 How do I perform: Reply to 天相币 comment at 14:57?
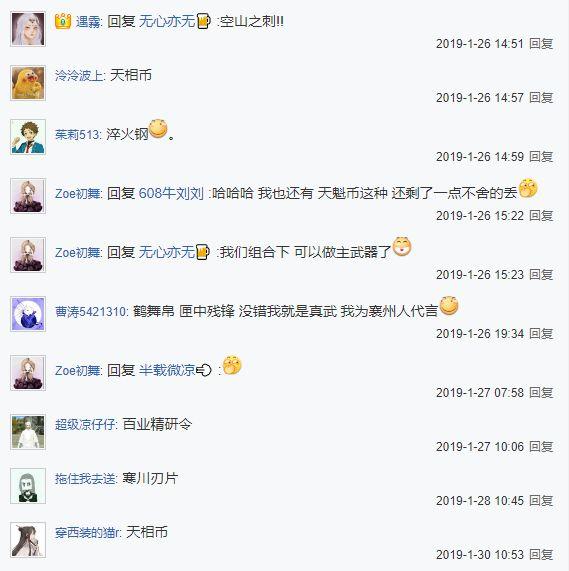pyautogui.click(x=541, y=98)
